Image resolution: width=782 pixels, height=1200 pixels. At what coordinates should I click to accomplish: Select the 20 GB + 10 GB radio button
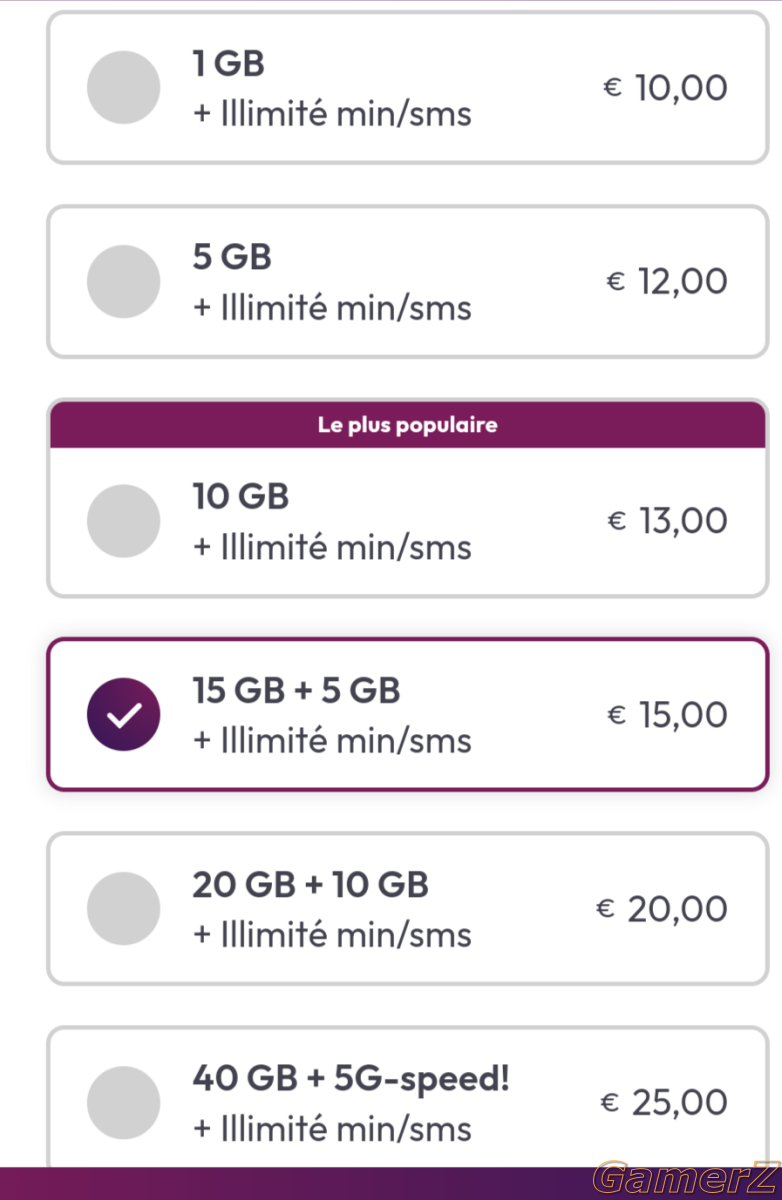[124, 909]
